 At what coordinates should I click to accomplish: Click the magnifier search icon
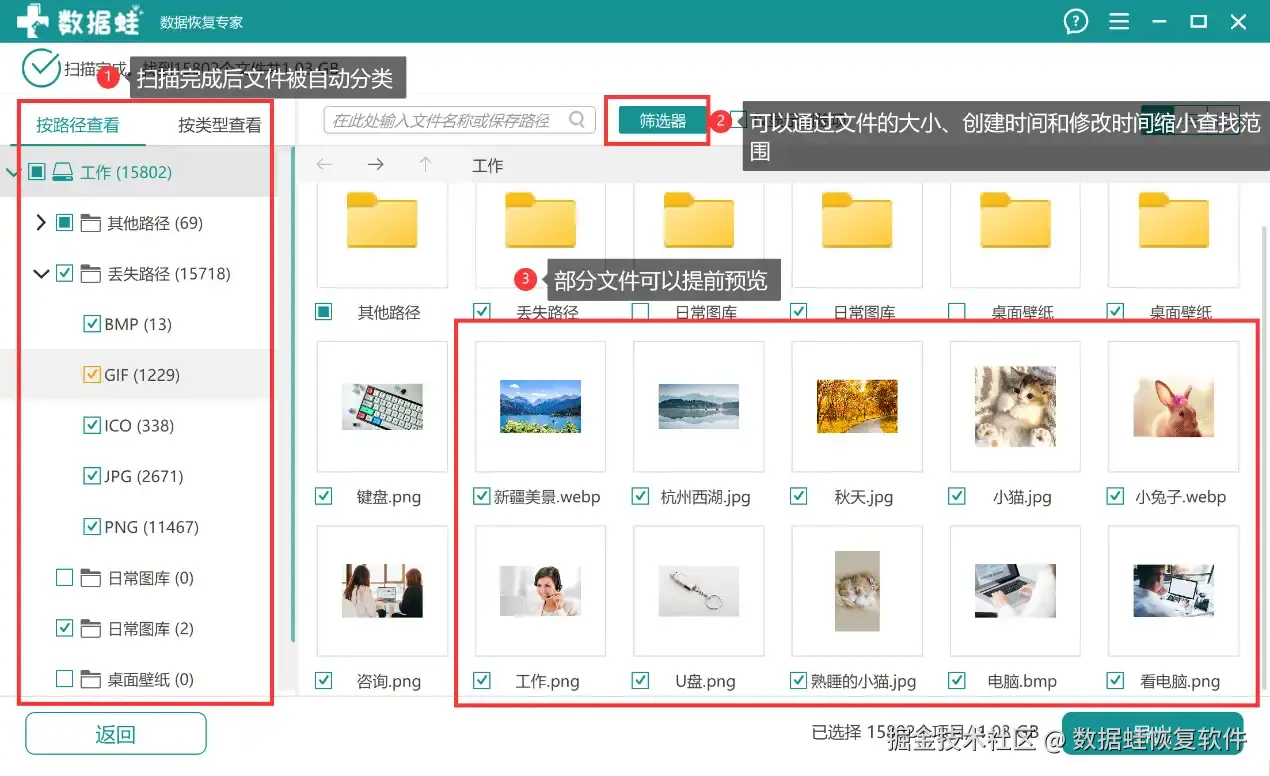[x=577, y=120]
